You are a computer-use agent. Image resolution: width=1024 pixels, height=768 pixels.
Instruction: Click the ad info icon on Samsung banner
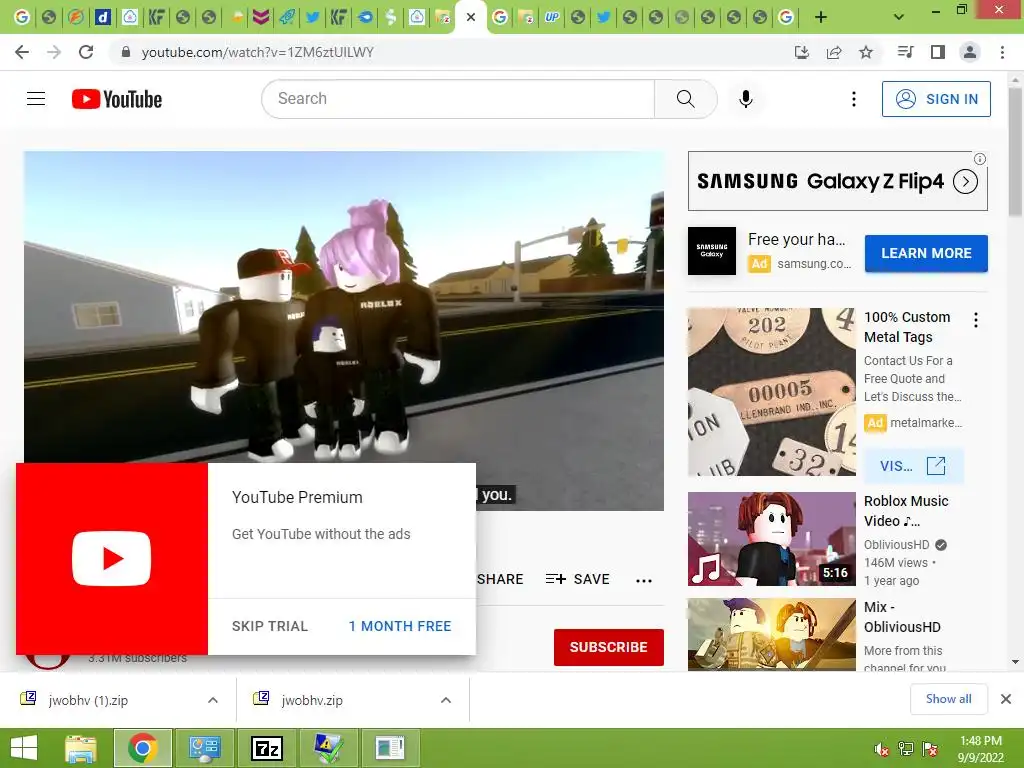tap(980, 159)
